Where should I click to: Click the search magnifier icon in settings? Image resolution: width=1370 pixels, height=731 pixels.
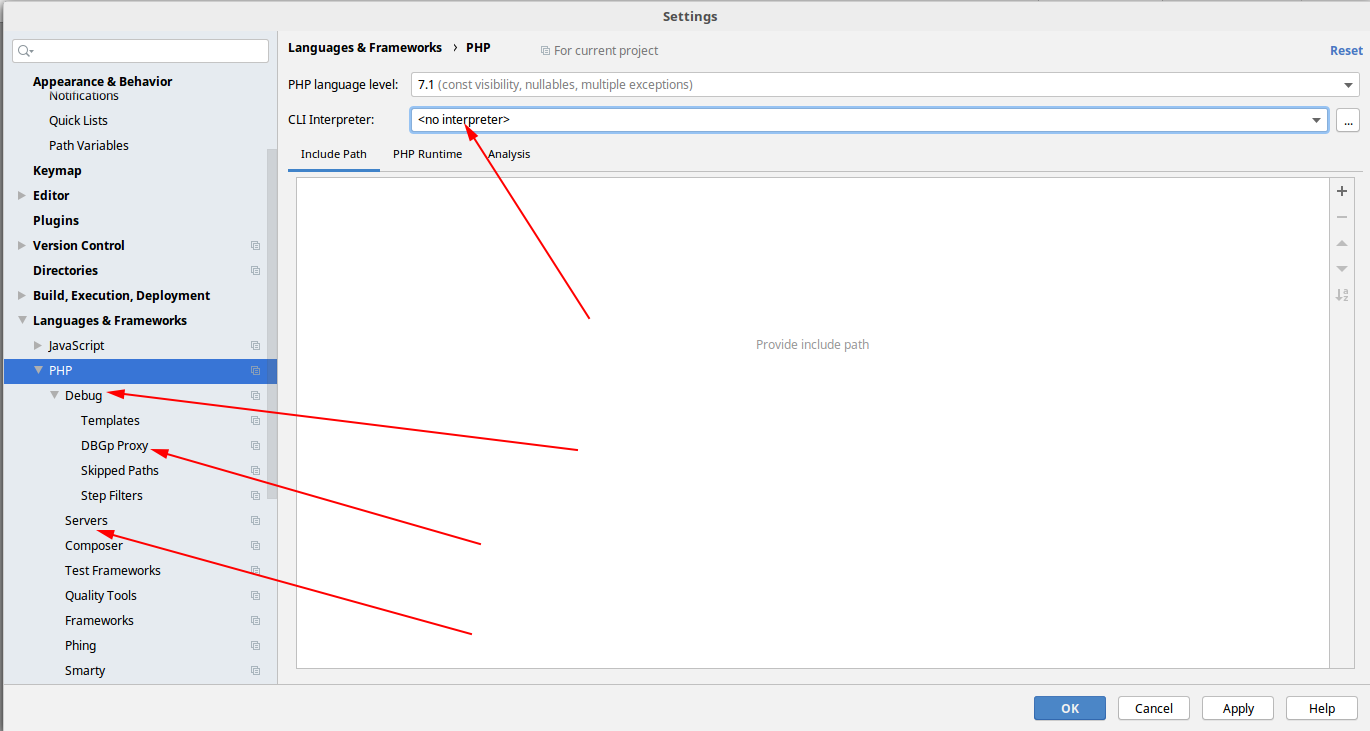[x=25, y=51]
